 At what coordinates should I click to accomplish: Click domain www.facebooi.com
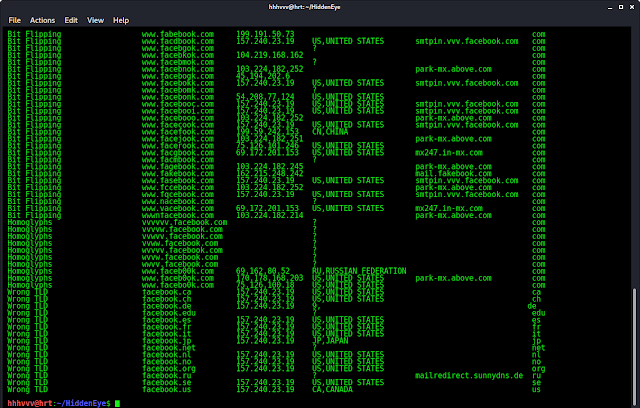[178, 111]
